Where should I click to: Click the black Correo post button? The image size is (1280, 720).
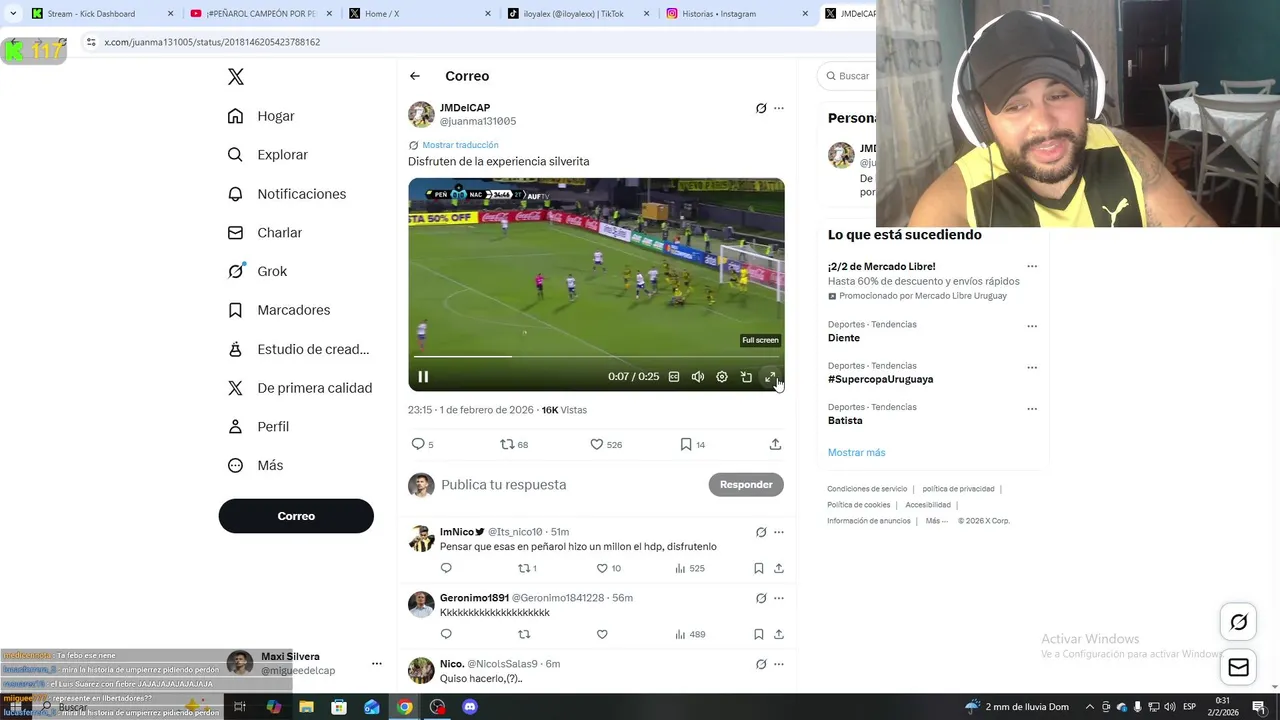(x=296, y=516)
